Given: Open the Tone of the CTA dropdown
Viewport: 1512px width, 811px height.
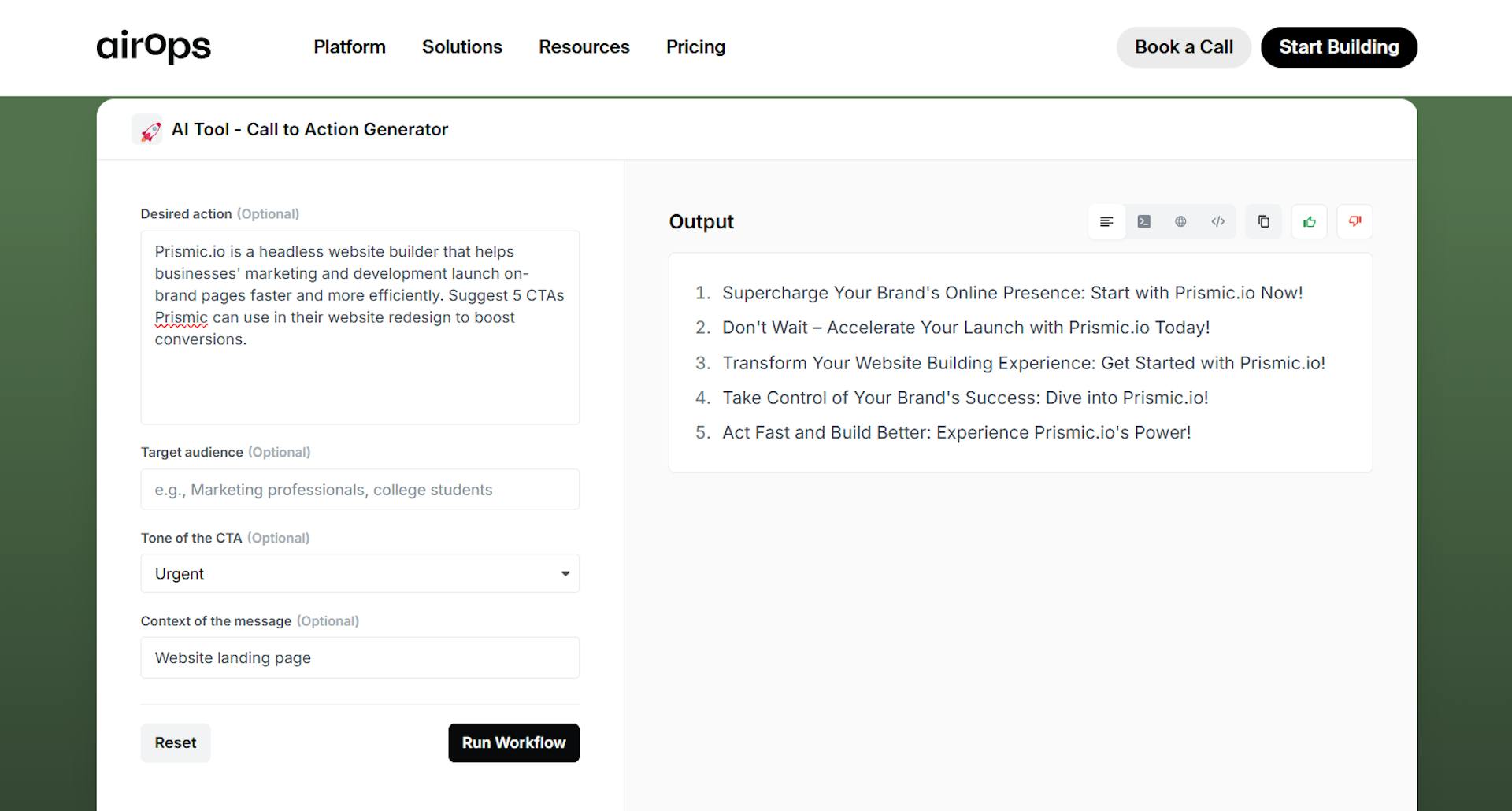Looking at the screenshot, I should click(x=359, y=573).
